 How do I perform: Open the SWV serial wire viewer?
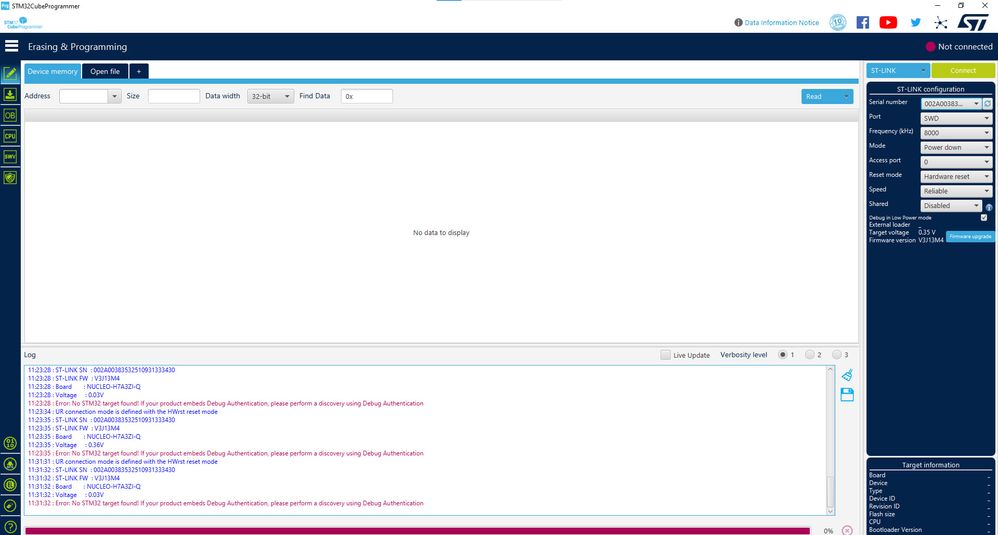[x=10, y=157]
